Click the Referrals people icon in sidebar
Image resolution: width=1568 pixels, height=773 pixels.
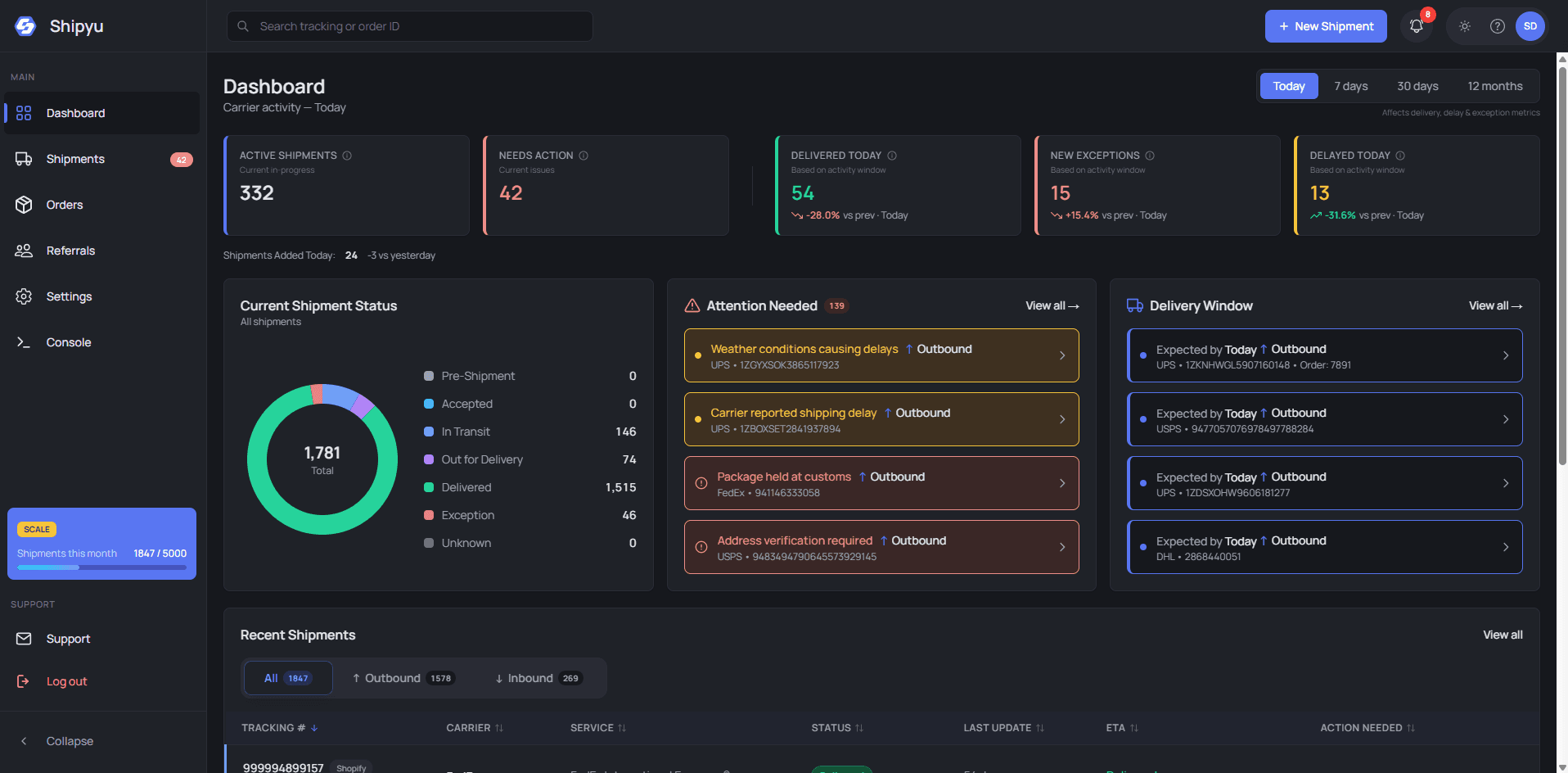coord(24,251)
